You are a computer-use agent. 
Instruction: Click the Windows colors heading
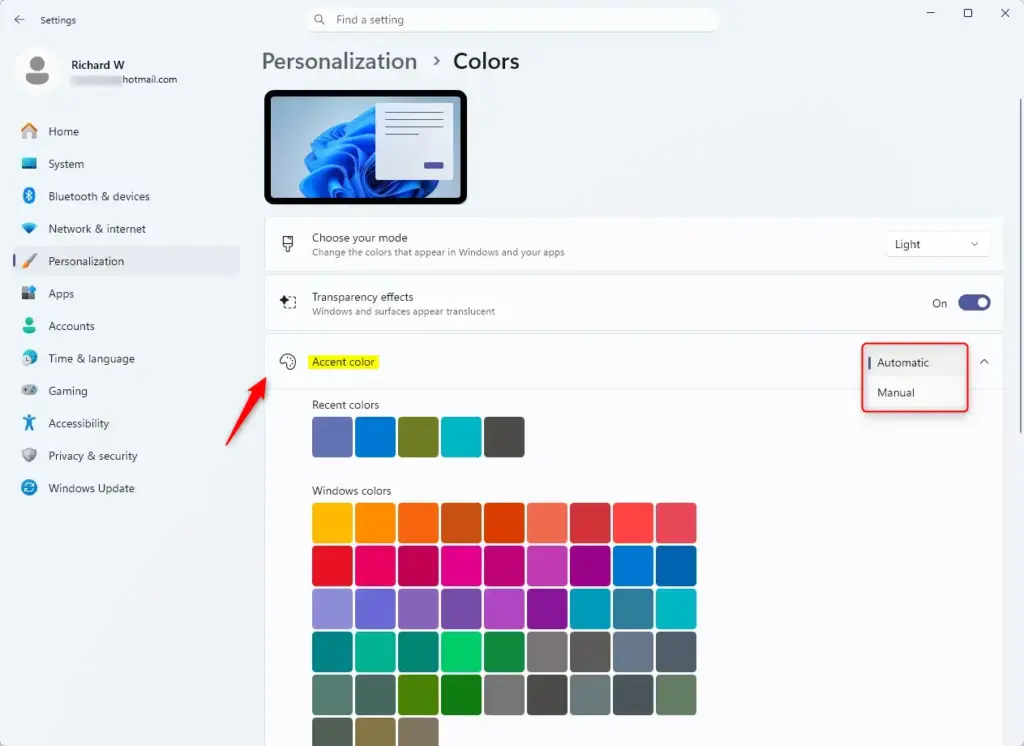[x=351, y=491]
